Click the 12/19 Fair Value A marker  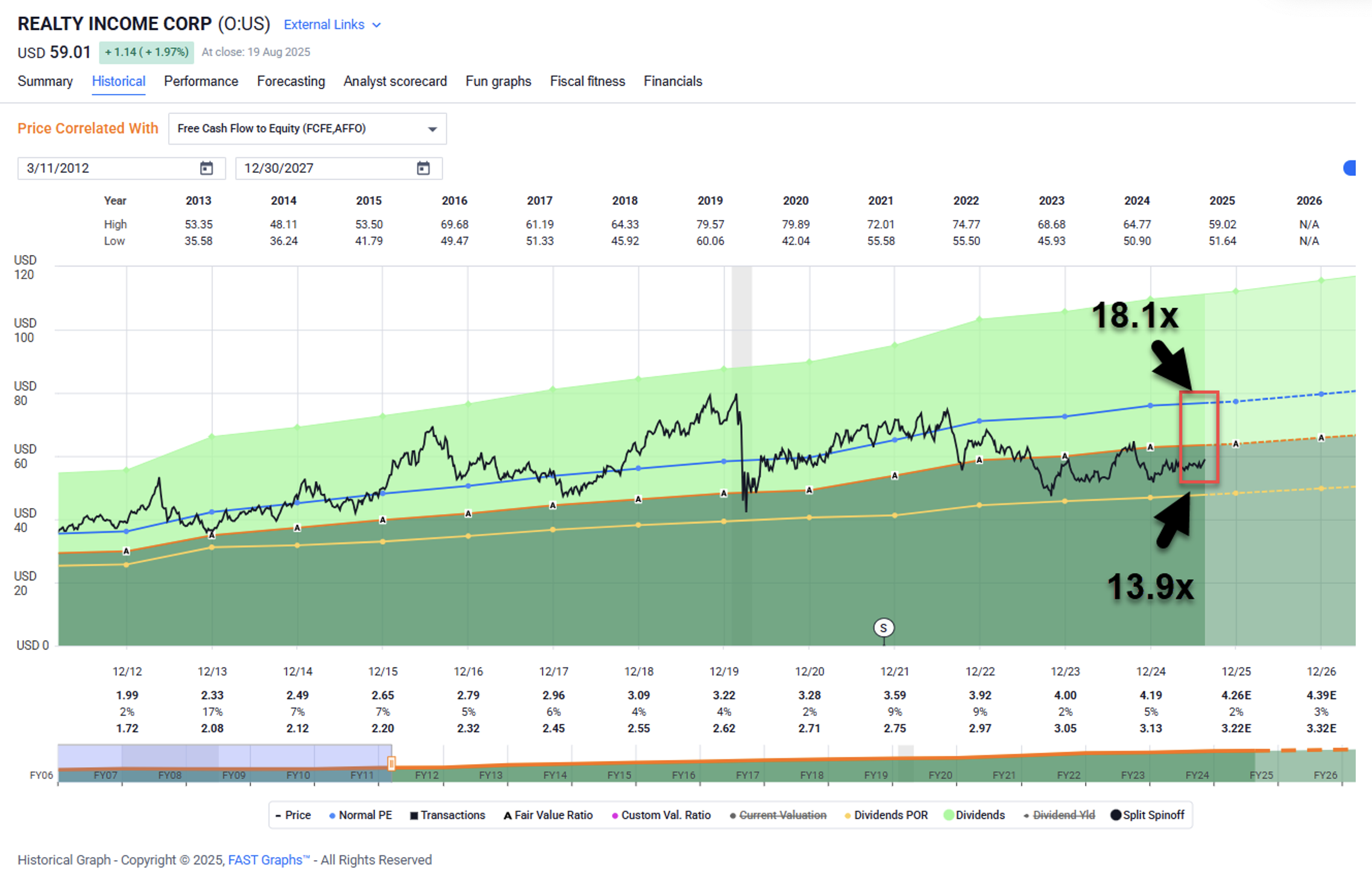[724, 493]
